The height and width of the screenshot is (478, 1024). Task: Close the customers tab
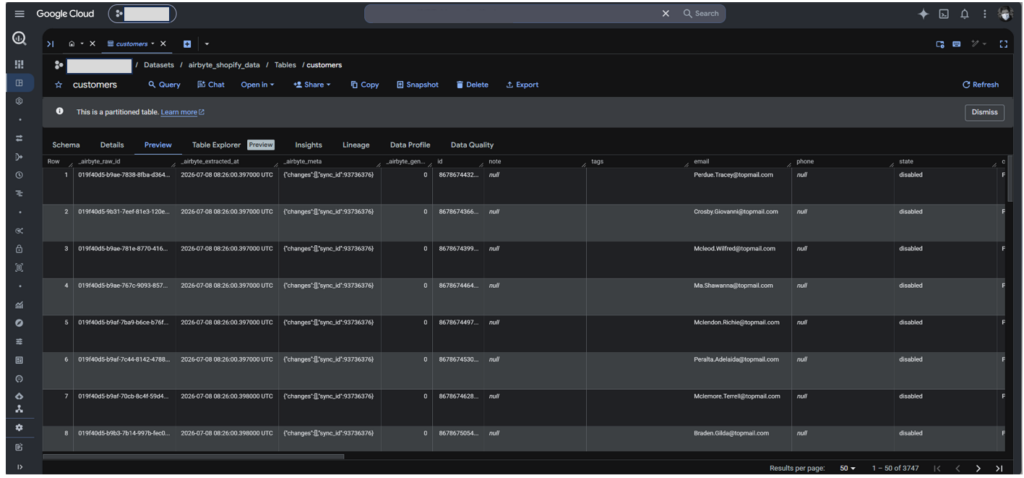coord(163,44)
